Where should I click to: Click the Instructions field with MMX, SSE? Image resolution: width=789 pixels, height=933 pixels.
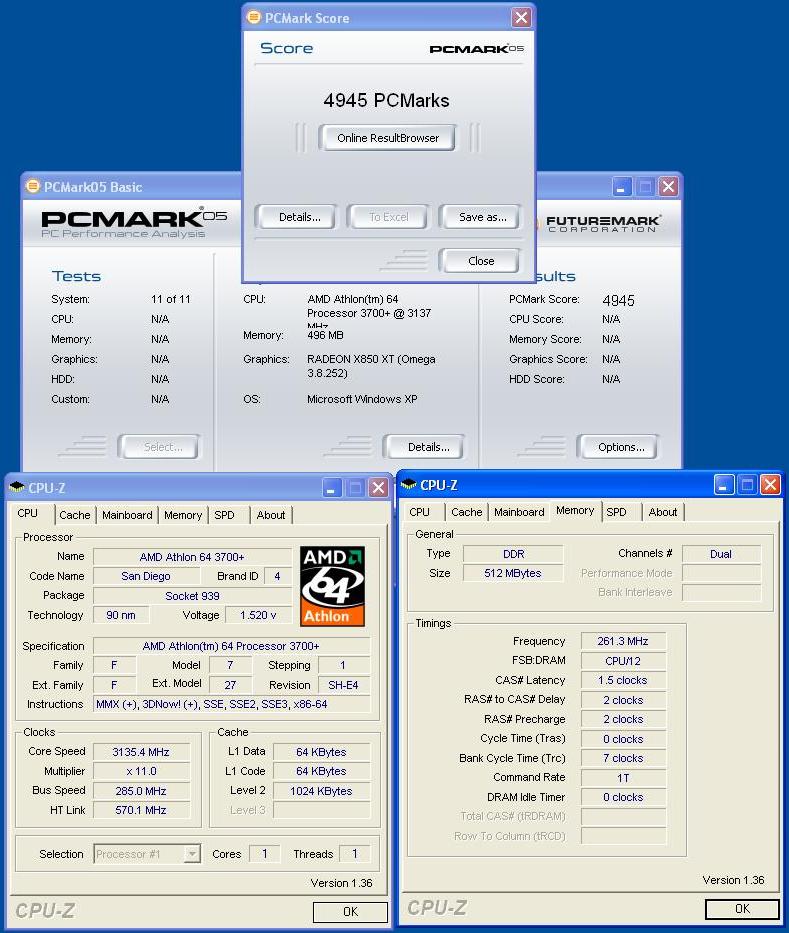point(231,704)
